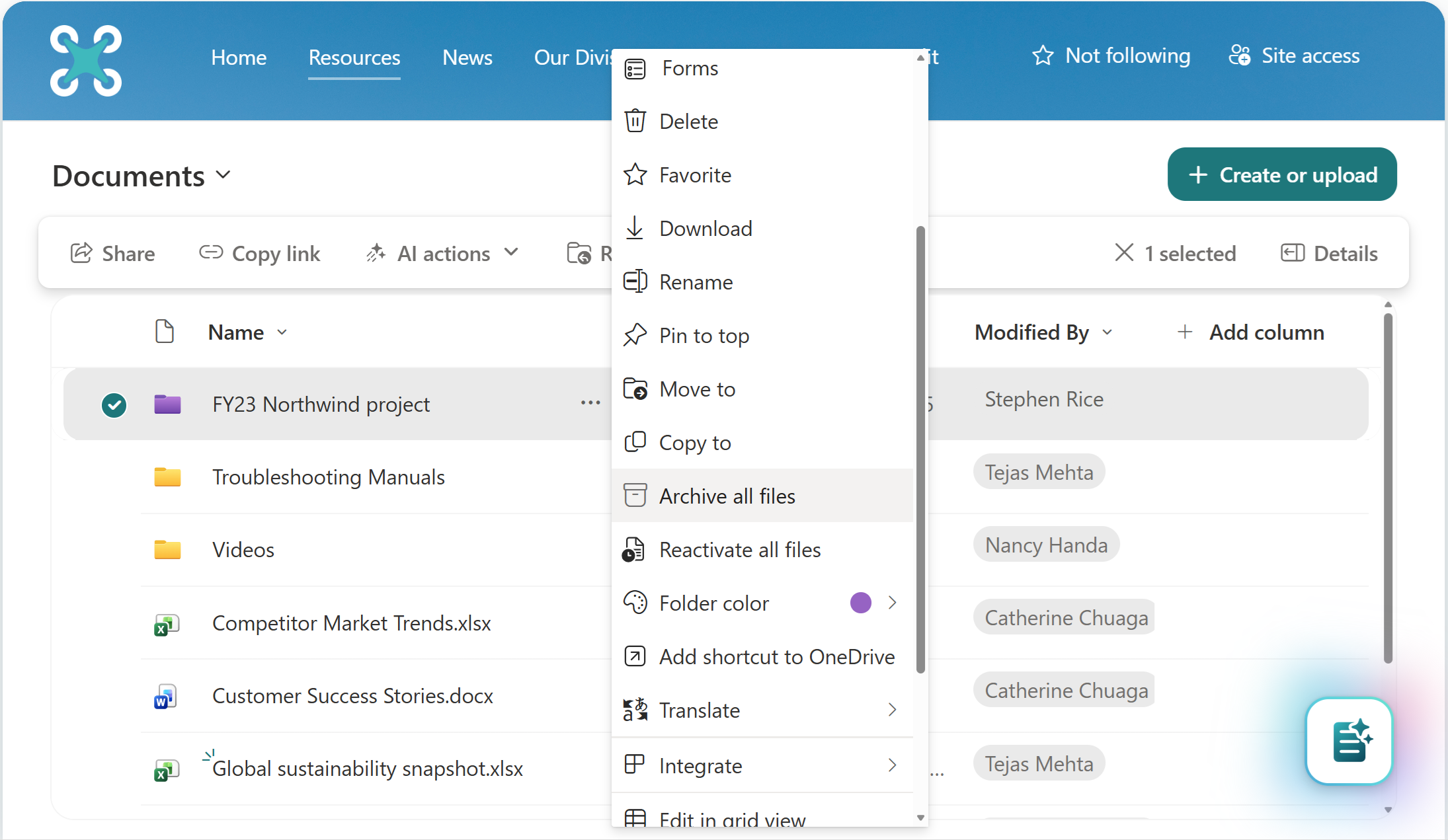Select Archive all files from the menu
This screenshot has height=840, width=1448.
click(x=727, y=495)
